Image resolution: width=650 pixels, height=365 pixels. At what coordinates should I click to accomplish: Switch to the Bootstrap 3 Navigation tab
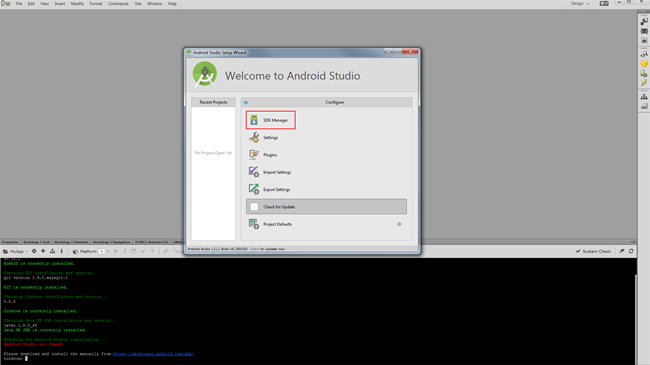point(112,242)
